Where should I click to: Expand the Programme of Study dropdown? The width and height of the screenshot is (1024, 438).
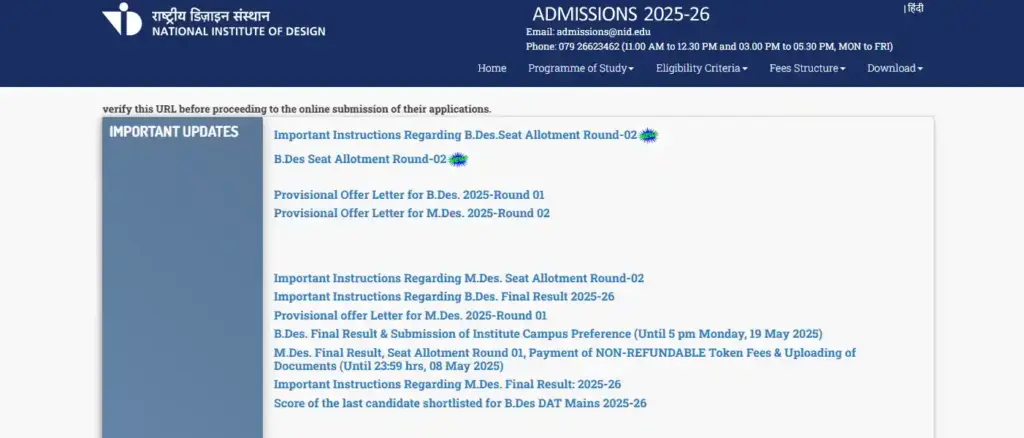tap(581, 68)
